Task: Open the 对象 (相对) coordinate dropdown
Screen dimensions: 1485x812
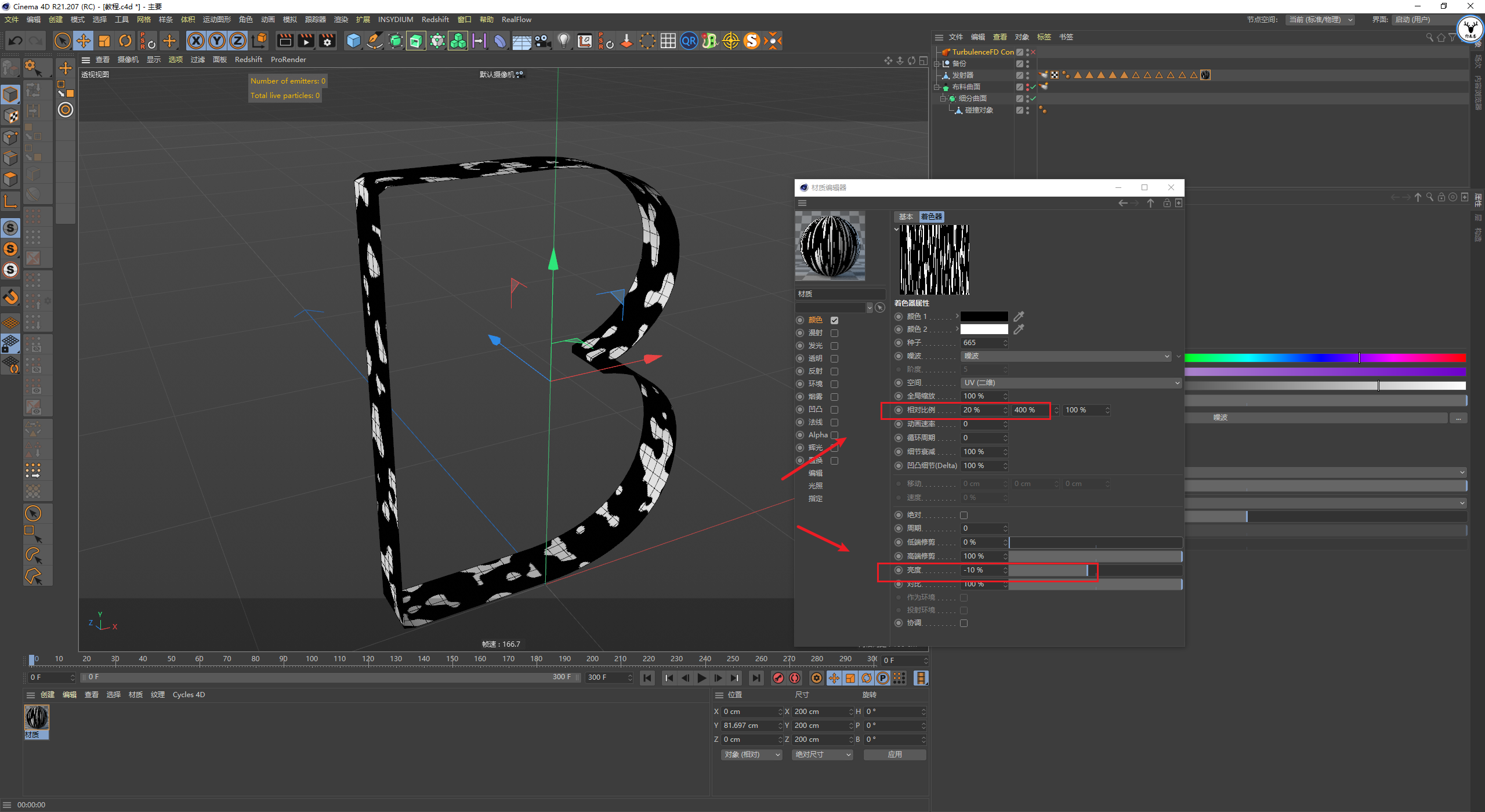Action: click(752, 755)
